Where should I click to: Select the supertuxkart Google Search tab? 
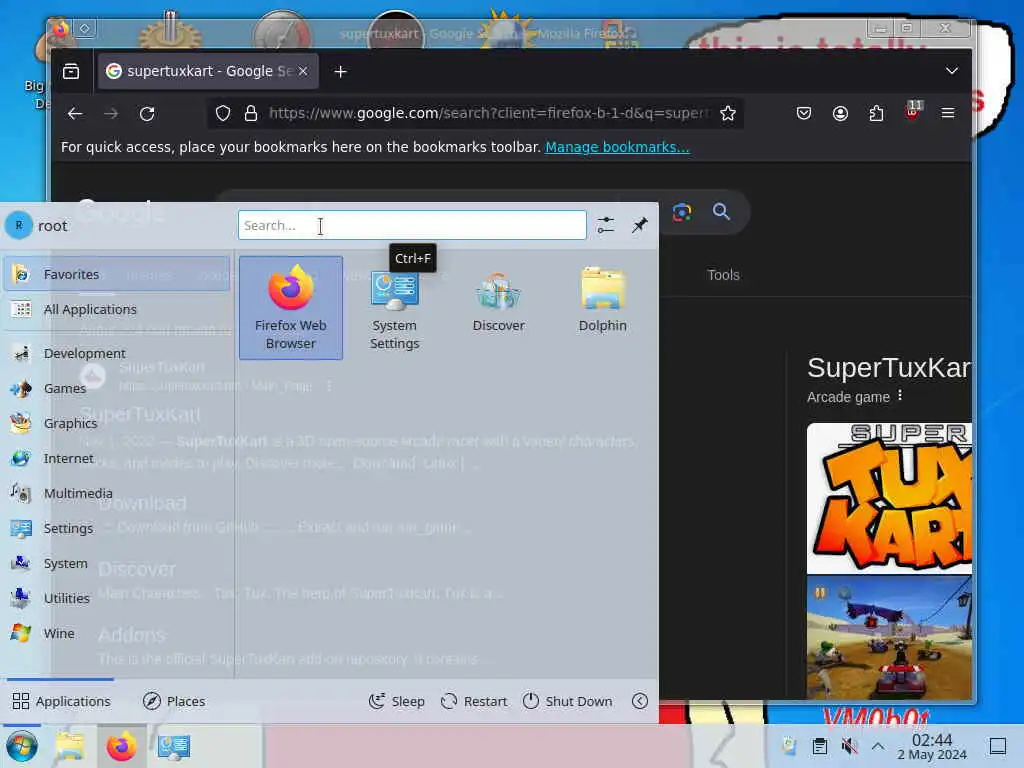point(208,71)
